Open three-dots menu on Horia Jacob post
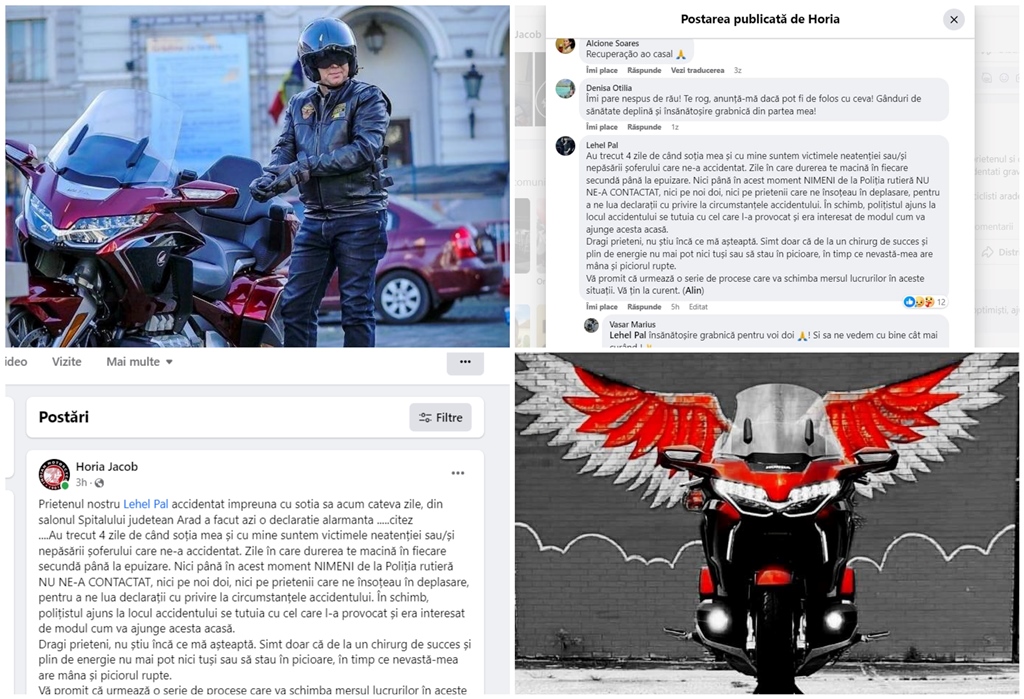This screenshot has width=1024, height=699. [458, 473]
